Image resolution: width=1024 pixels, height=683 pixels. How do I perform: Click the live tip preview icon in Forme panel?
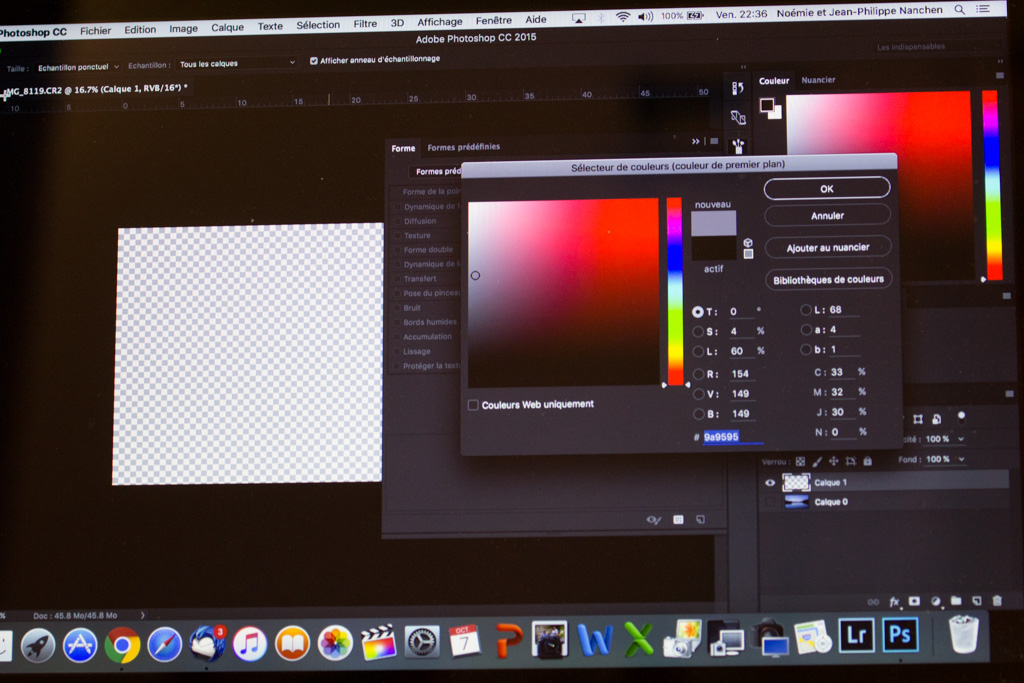coord(654,520)
